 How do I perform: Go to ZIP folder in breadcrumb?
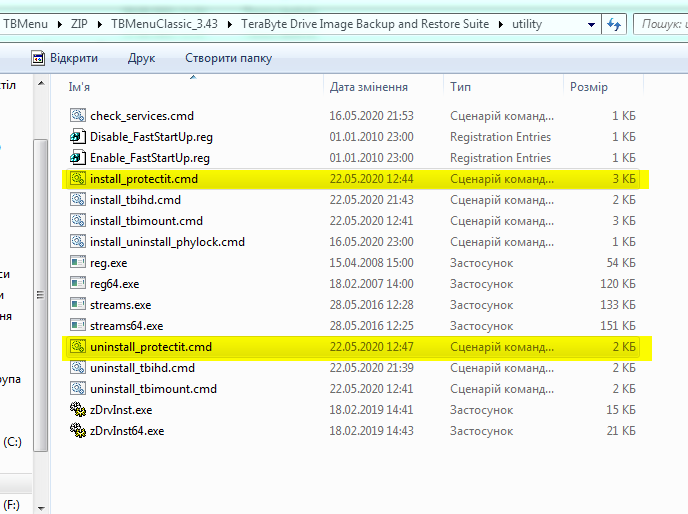pyautogui.click(x=79, y=24)
